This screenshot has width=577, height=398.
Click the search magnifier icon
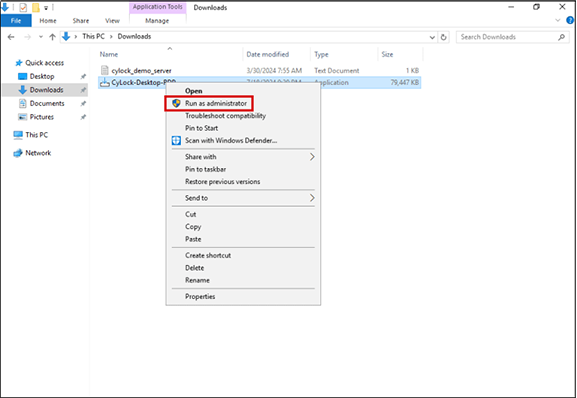(x=561, y=37)
